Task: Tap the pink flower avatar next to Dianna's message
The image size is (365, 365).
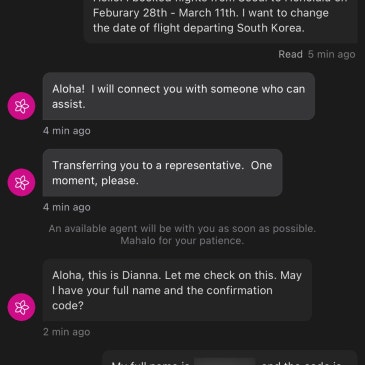Action: 21,307
